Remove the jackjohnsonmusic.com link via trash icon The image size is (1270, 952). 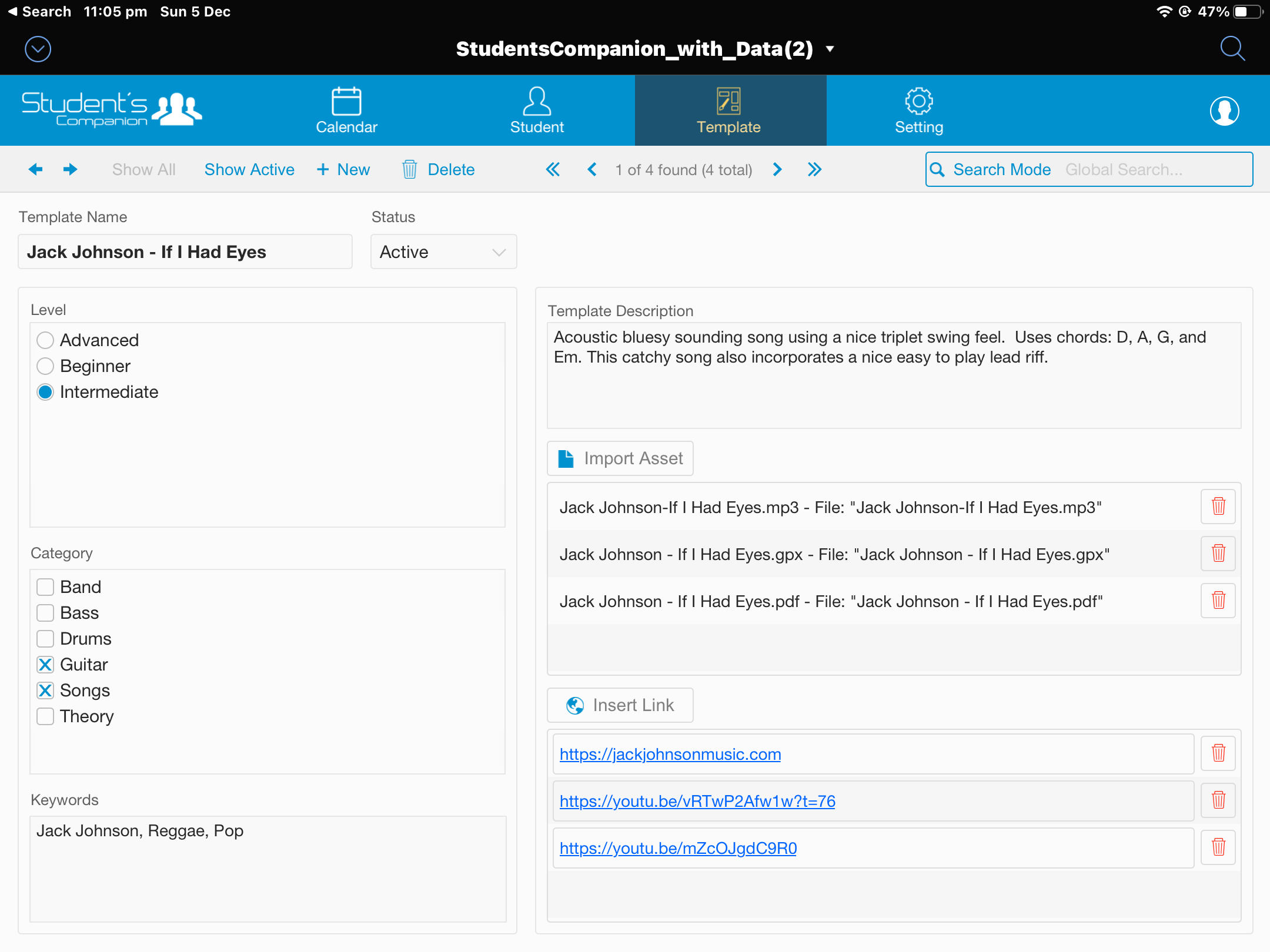[x=1218, y=753]
